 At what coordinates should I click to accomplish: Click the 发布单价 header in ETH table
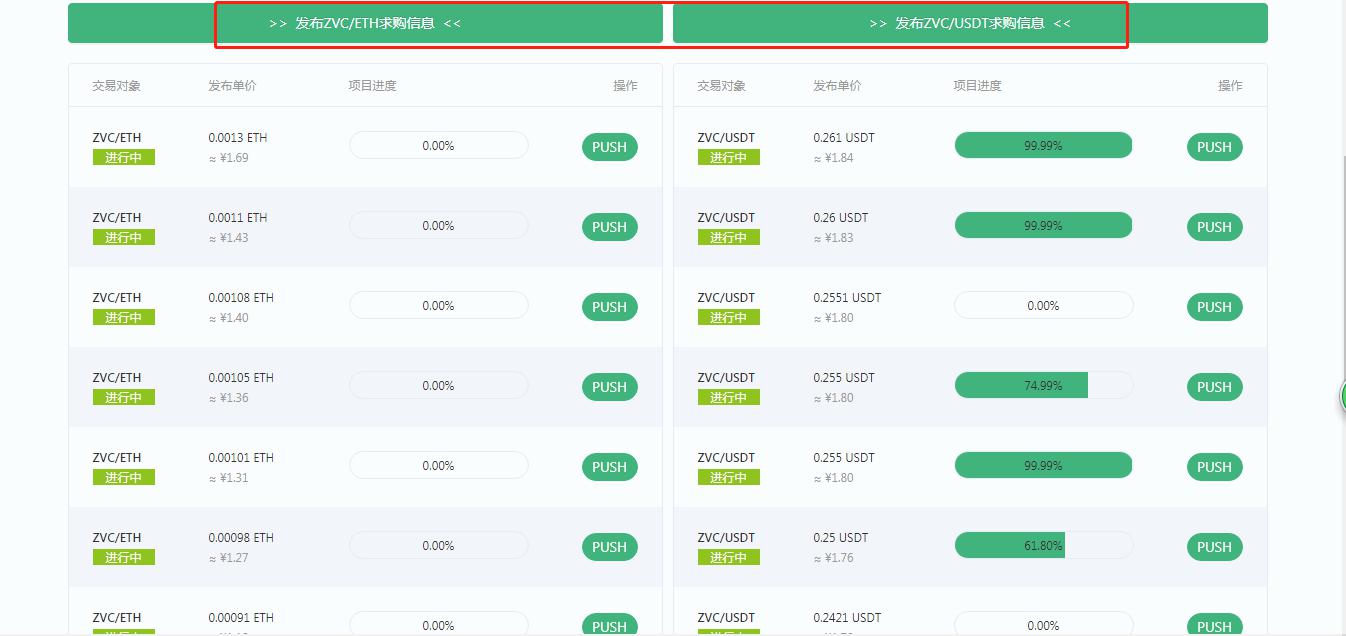pos(232,86)
